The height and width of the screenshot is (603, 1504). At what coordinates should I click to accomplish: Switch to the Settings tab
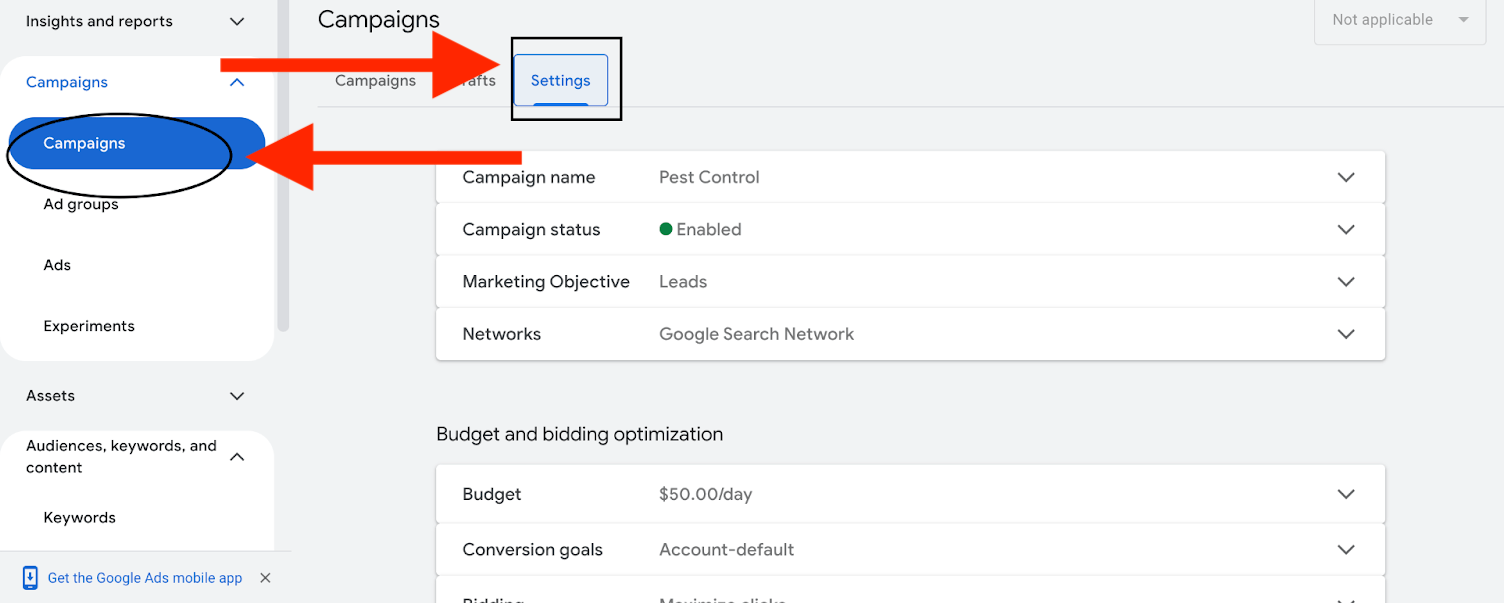(x=560, y=81)
